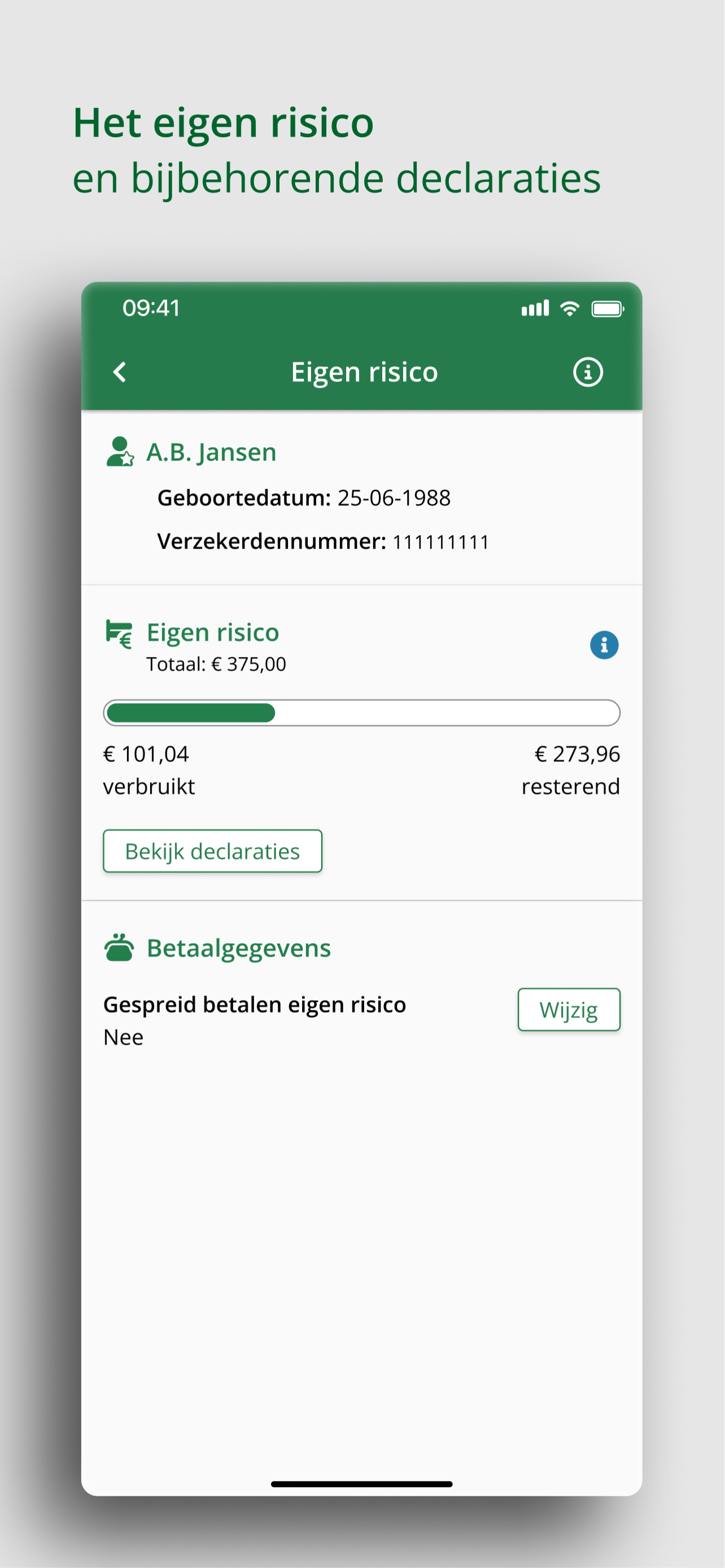Screen dimensions: 725x1568
Task: Tap the battery status icon
Action: (608, 309)
